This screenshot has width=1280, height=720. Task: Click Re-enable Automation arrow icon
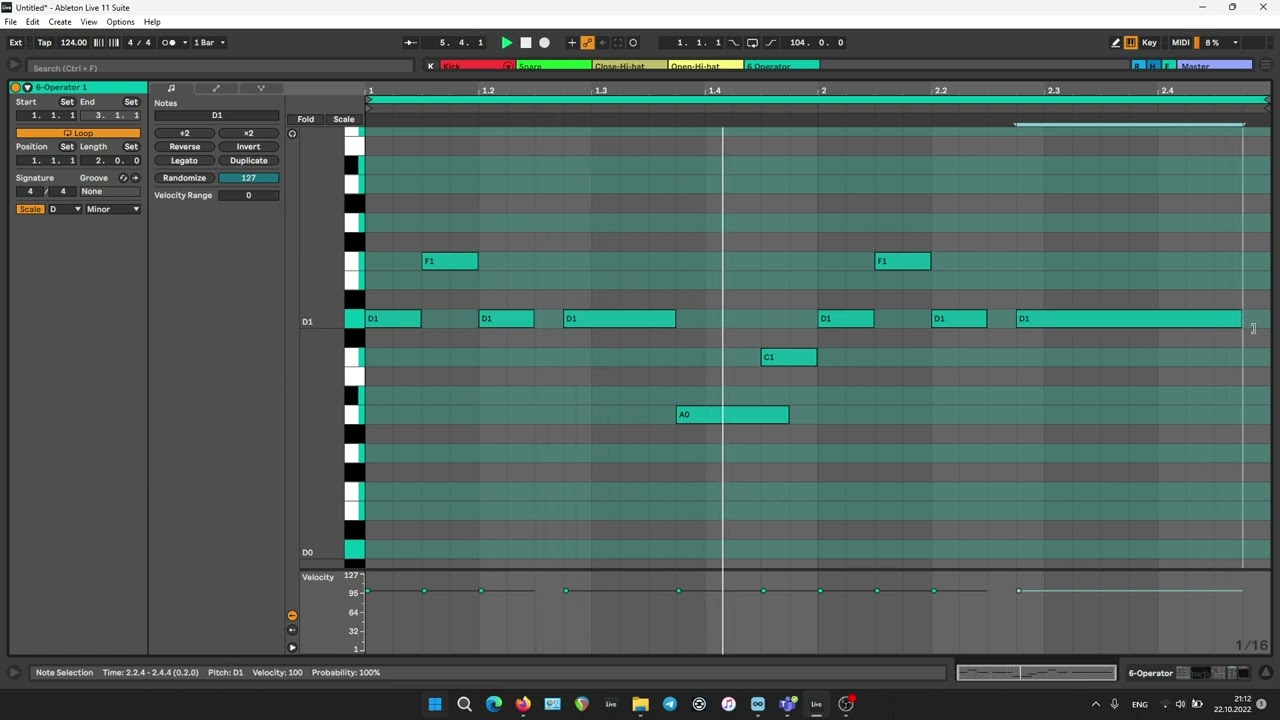(x=602, y=43)
